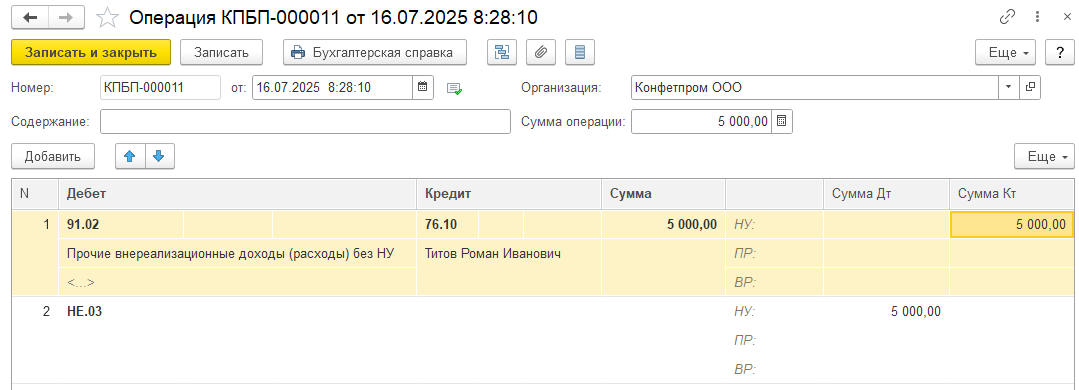Expand the table Еще menu
Viewport: 1079px width, 390px height.
point(1044,156)
